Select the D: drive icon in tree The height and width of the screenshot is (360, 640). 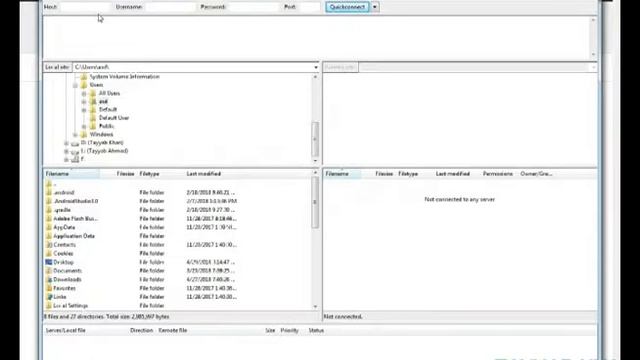click(75, 143)
